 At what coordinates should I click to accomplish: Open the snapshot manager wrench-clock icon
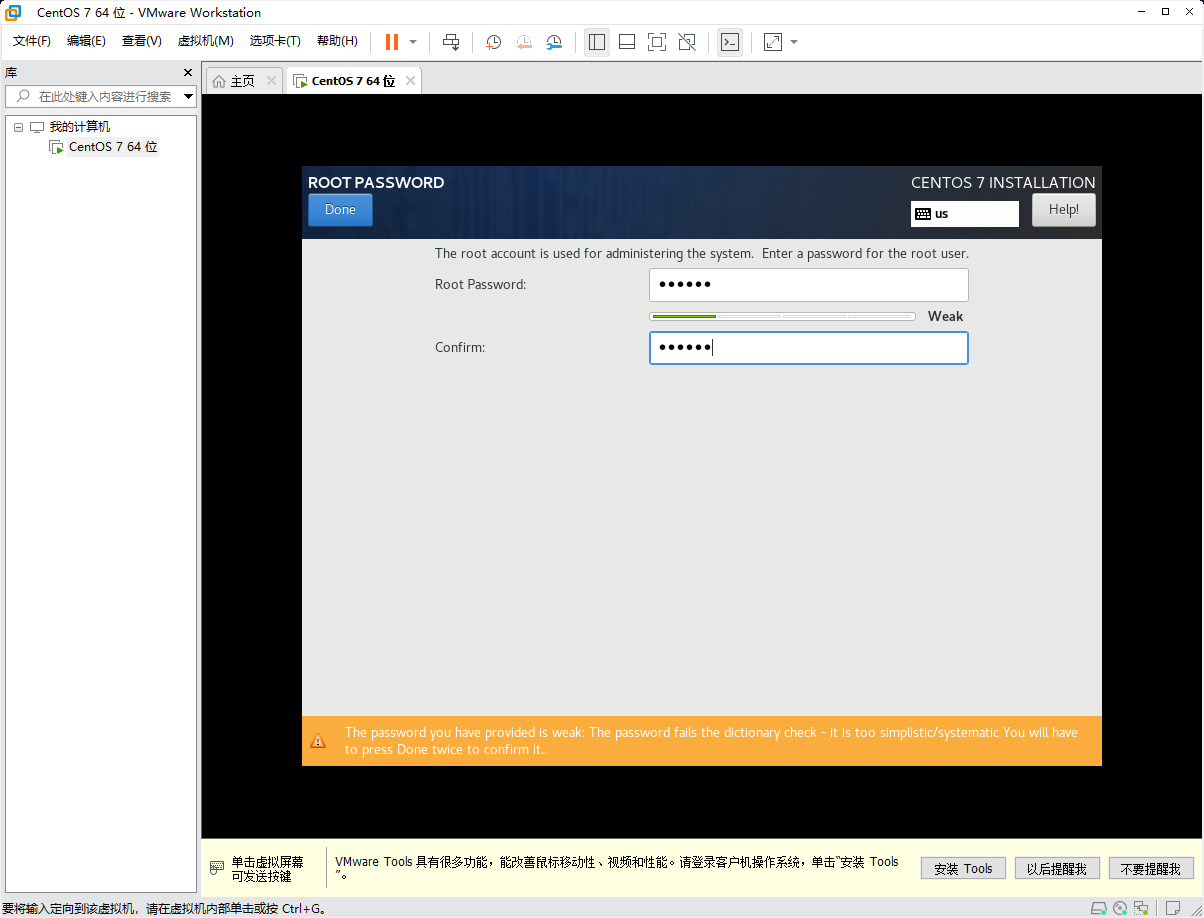[x=554, y=42]
